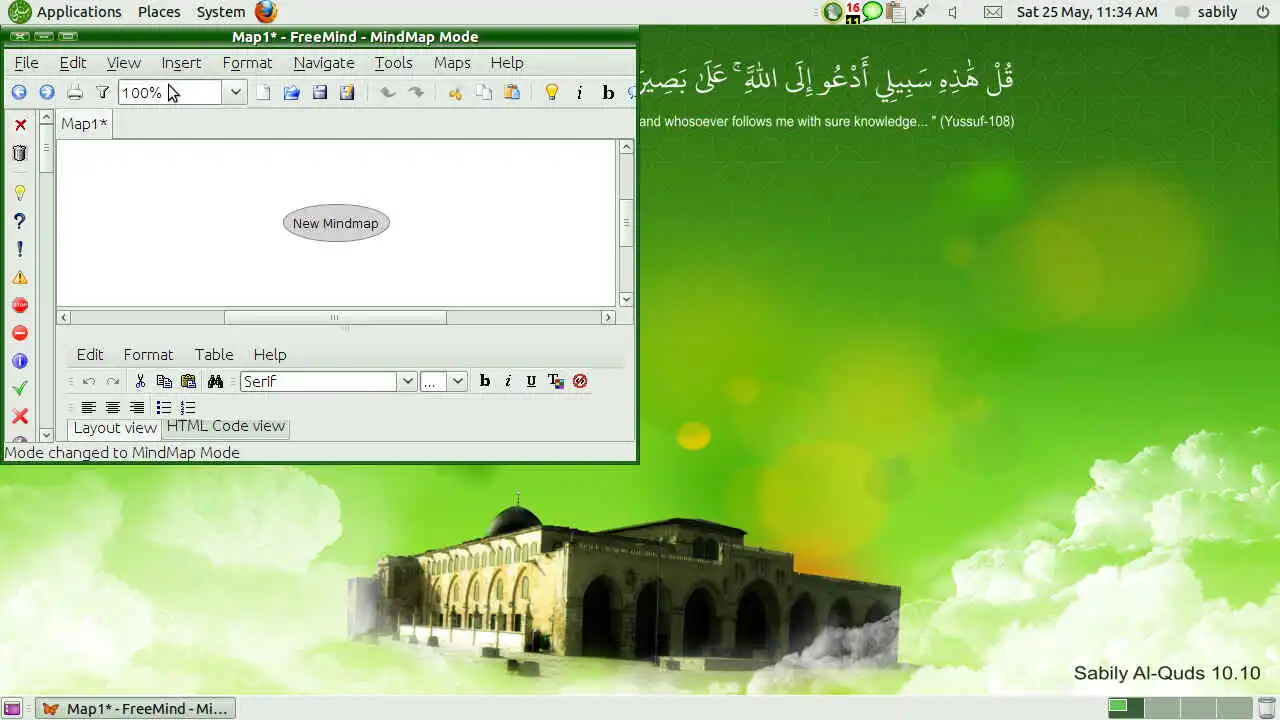Paste text in note editor toolbar
This screenshot has height=720, width=1280.
[188, 381]
